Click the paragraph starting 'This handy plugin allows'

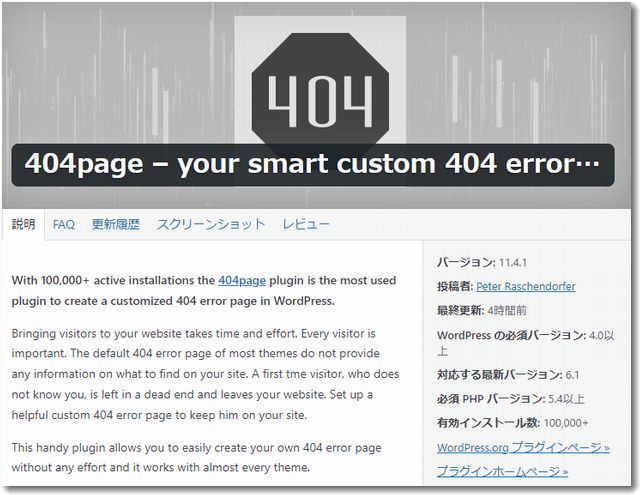coord(196,457)
